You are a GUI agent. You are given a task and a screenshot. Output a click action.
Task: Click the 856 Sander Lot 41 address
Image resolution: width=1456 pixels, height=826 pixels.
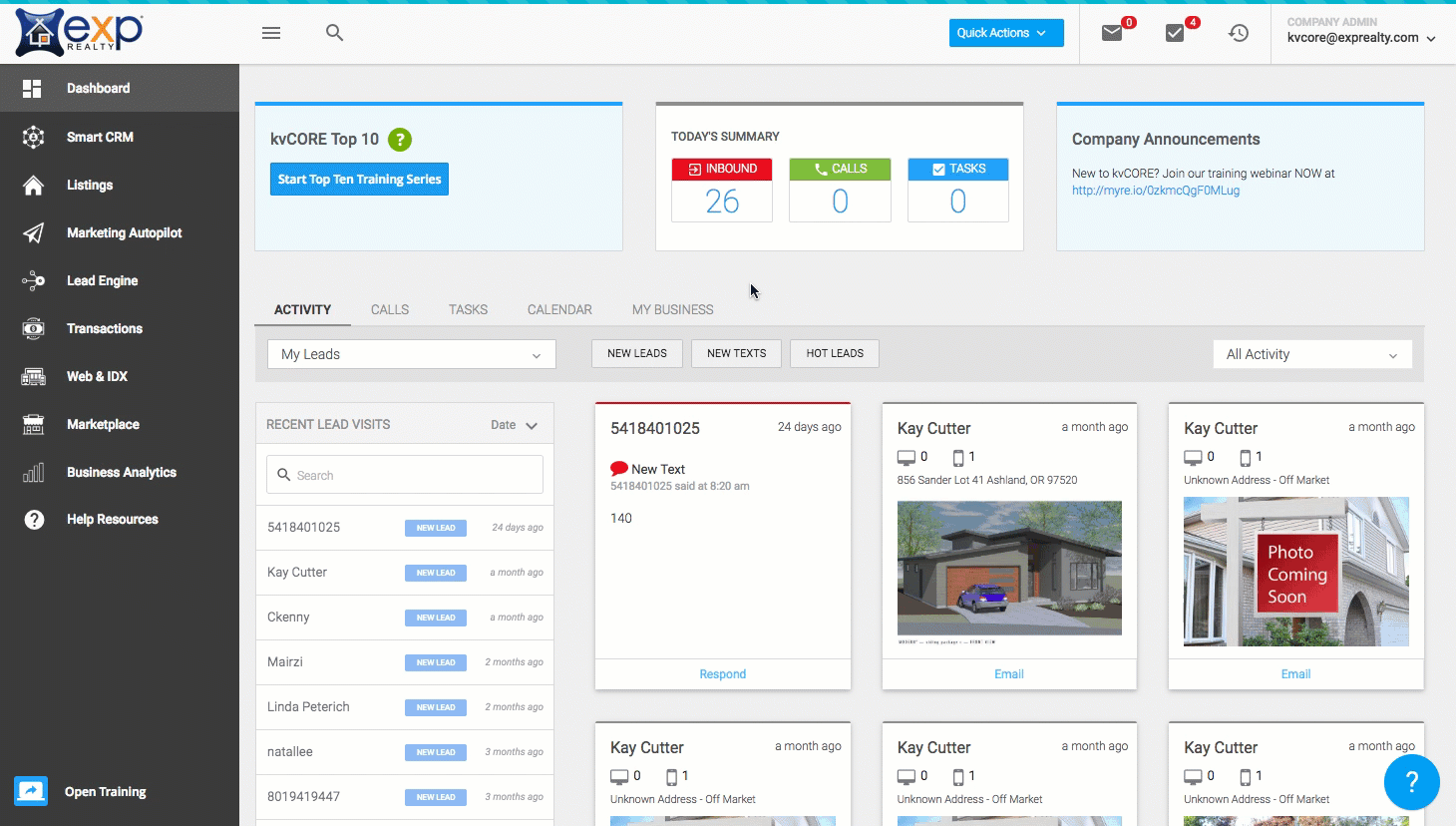[x=987, y=480]
